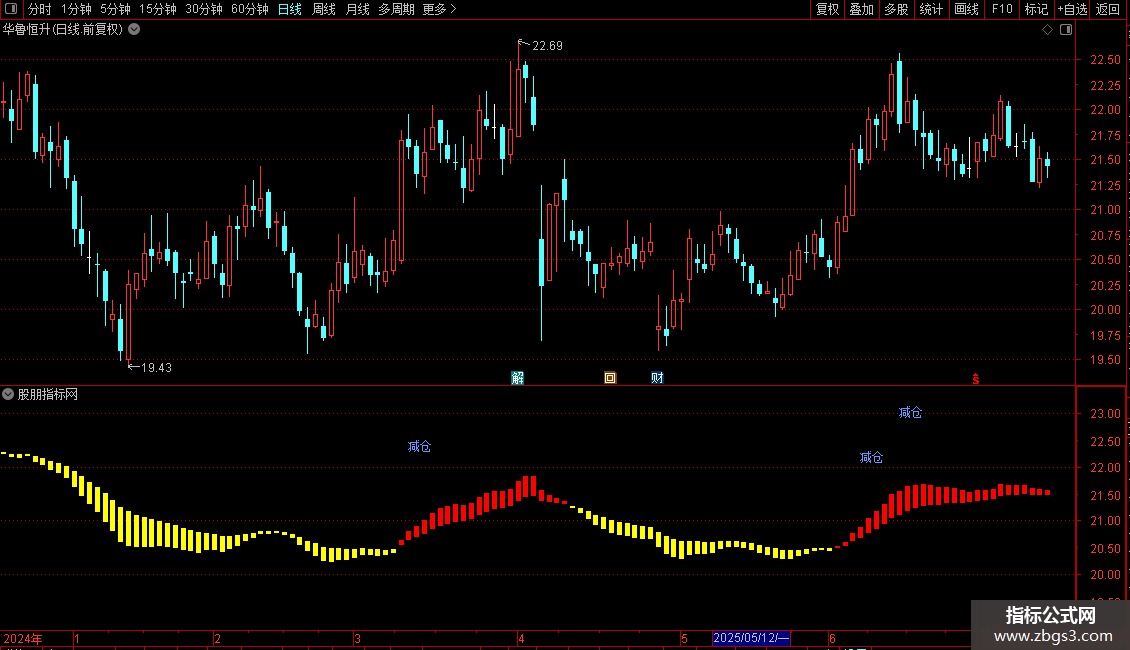Open dropdown beside 华鲁恒升 chart title
The image size is (1130, 650).
point(134,30)
